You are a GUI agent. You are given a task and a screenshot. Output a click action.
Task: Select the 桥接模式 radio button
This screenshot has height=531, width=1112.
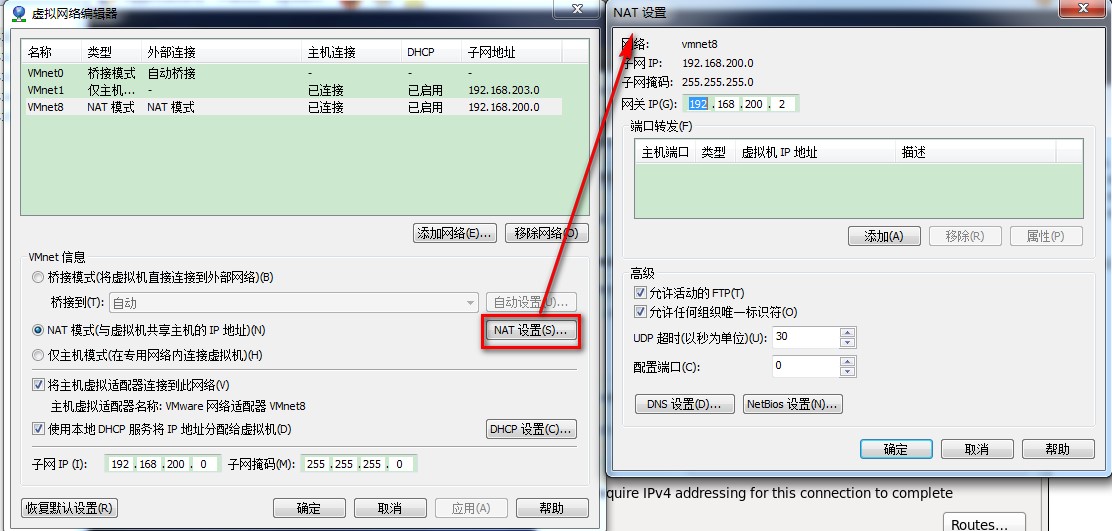click(x=38, y=277)
